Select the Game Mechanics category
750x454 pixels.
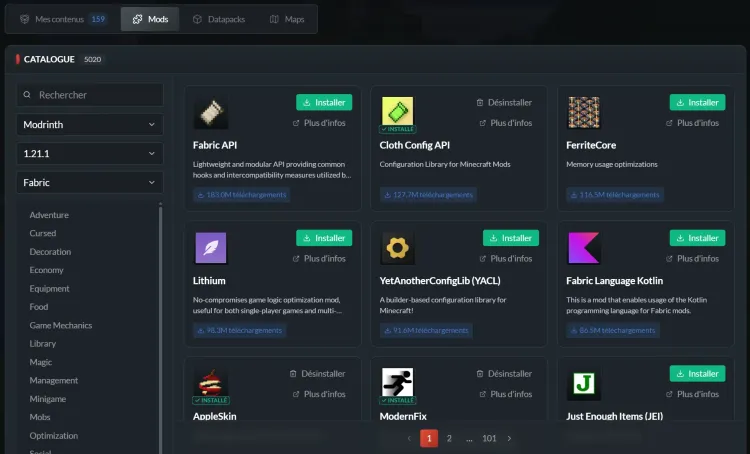pos(61,325)
